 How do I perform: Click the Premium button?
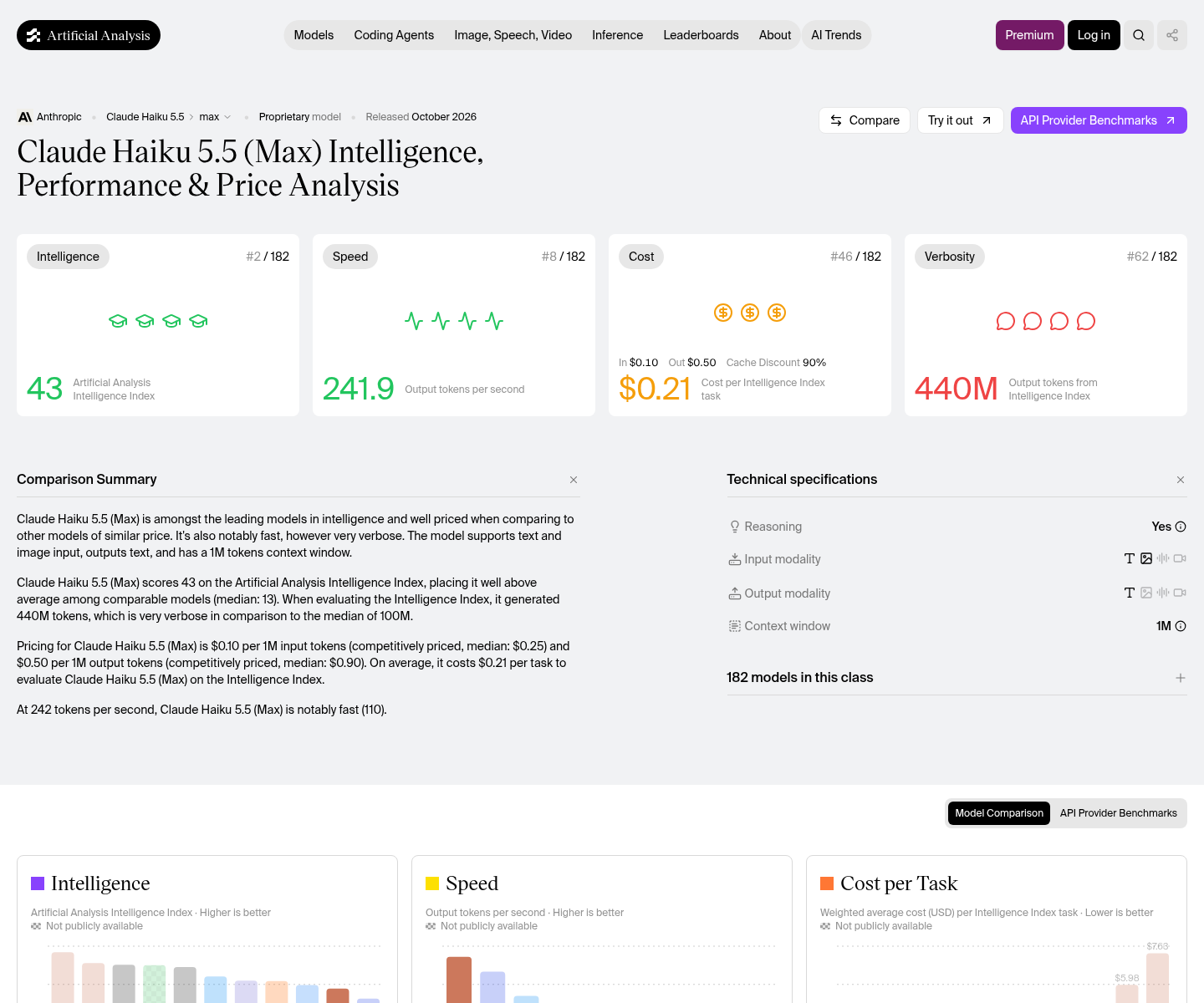click(x=1030, y=35)
